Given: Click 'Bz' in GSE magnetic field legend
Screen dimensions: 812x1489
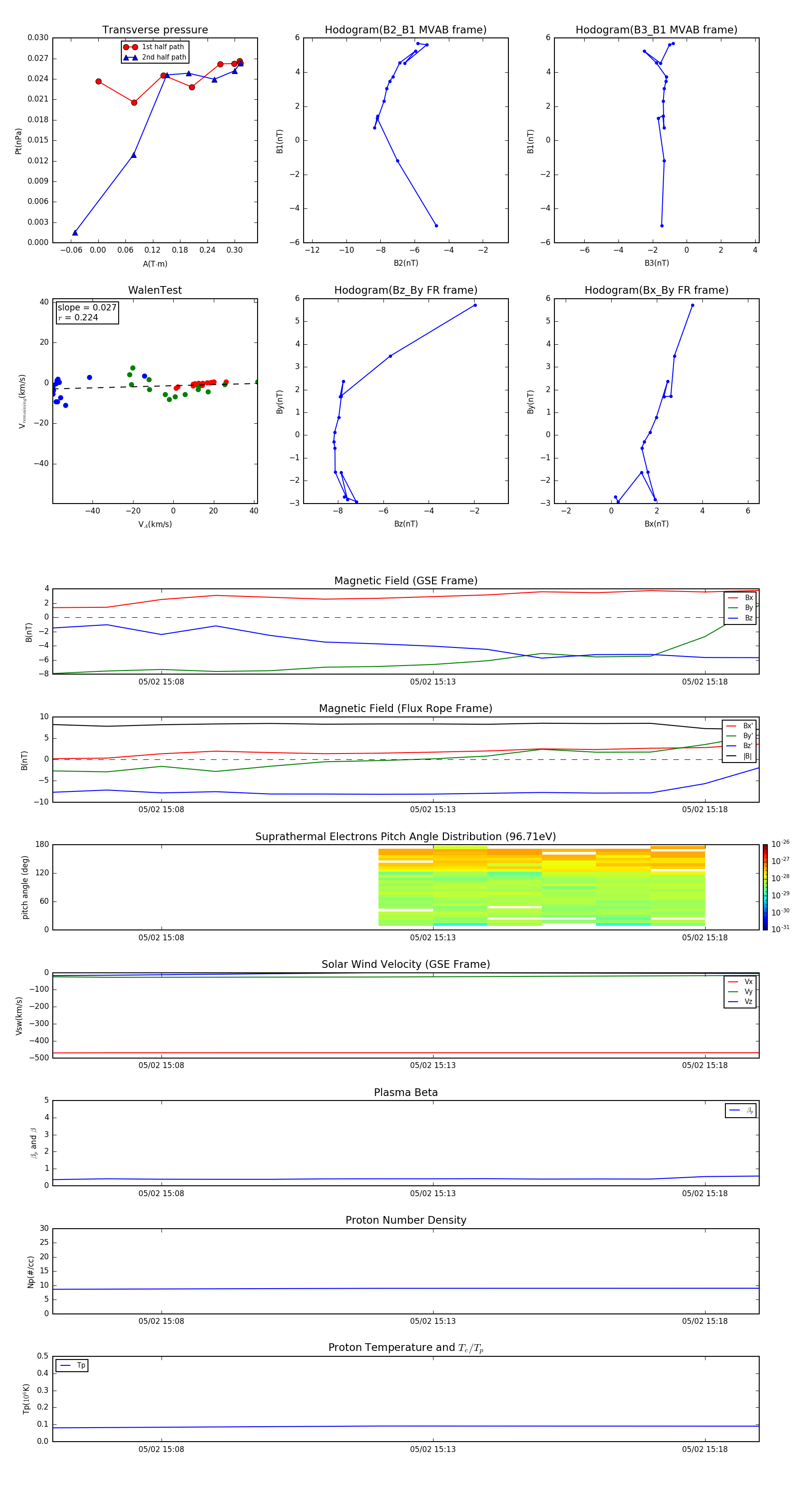Looking at the screenshot, I should click(x=748, y=618).
